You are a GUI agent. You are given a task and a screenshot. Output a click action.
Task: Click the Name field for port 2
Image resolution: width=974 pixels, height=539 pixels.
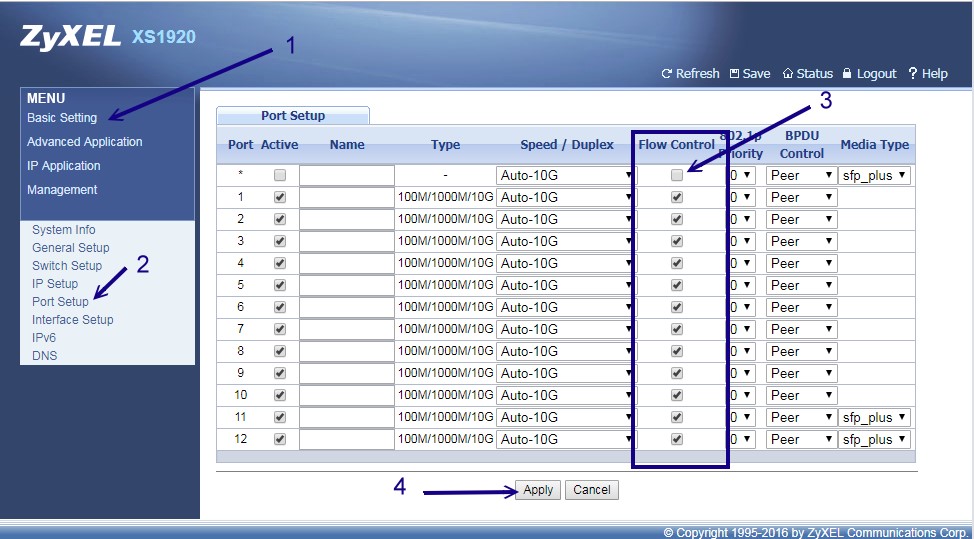(x=347, y=219)
